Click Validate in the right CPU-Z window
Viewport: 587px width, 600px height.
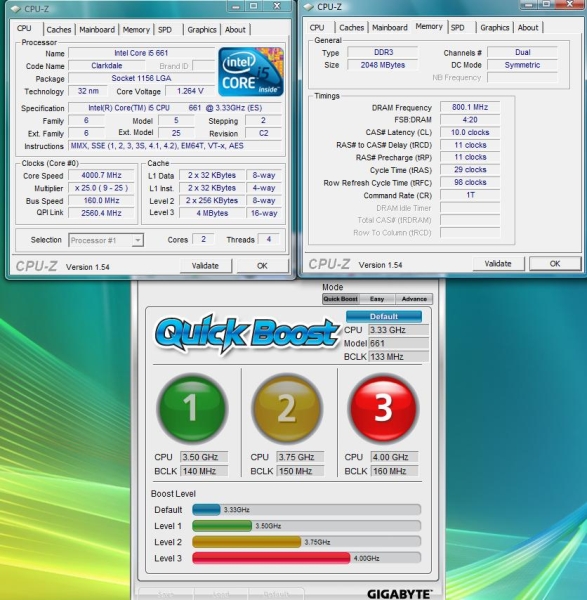[498, 264]
